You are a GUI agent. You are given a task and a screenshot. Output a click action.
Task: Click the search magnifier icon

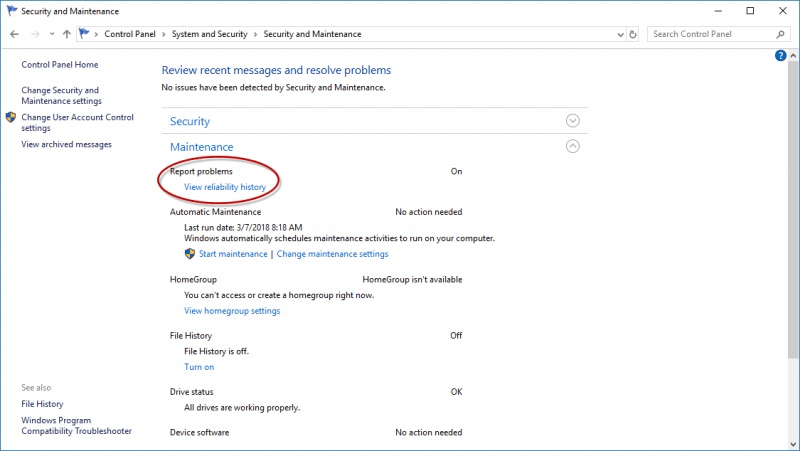pyautogui.click(x=780, y=34)
